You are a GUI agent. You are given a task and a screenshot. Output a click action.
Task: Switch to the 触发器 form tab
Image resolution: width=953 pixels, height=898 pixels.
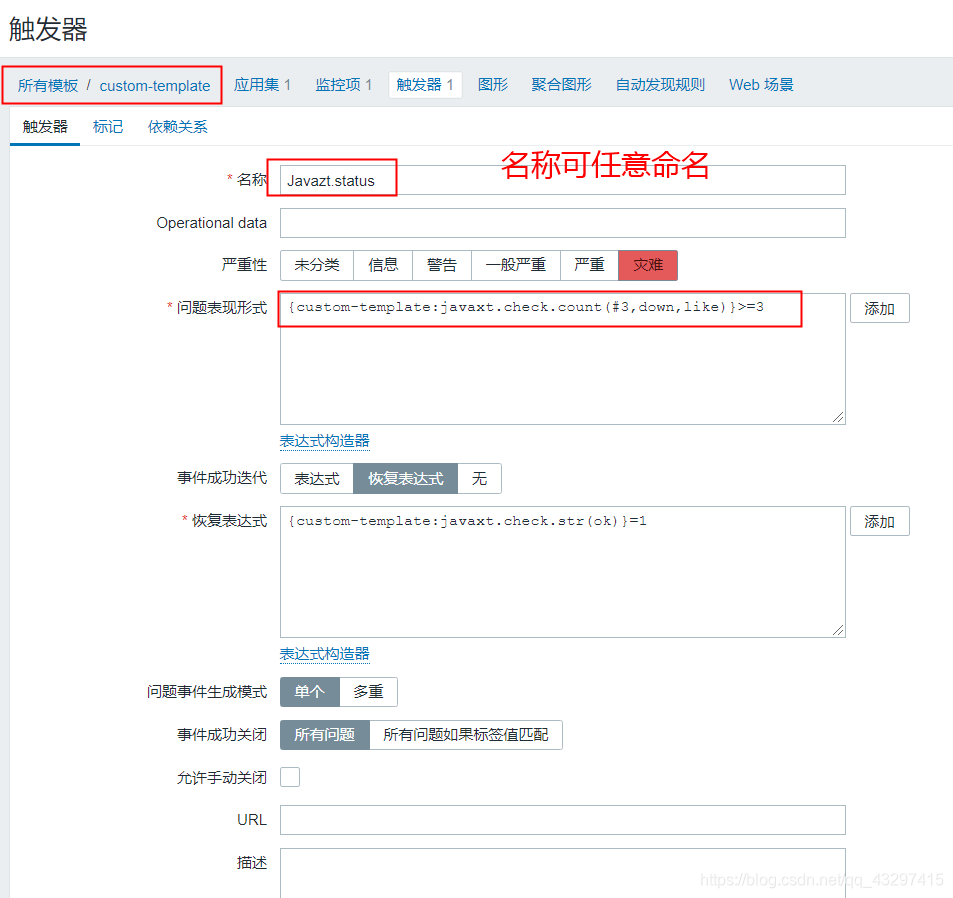click(45, 127)
